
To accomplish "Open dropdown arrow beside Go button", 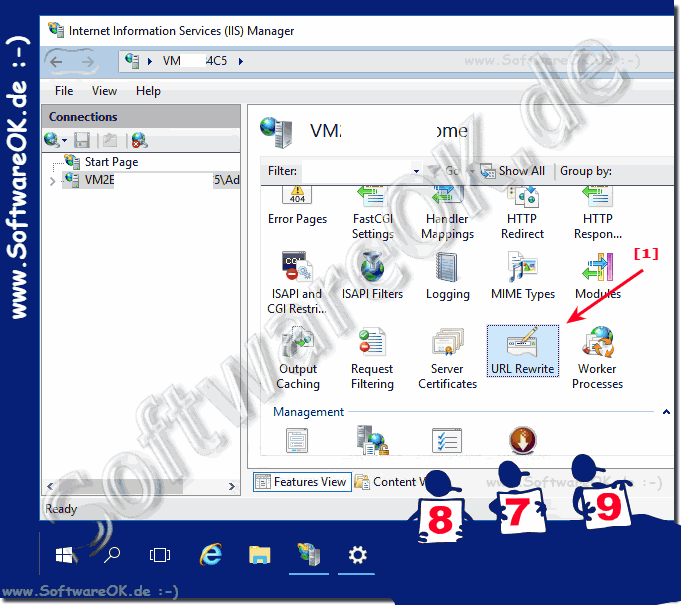I will click(x=471, y=171).
